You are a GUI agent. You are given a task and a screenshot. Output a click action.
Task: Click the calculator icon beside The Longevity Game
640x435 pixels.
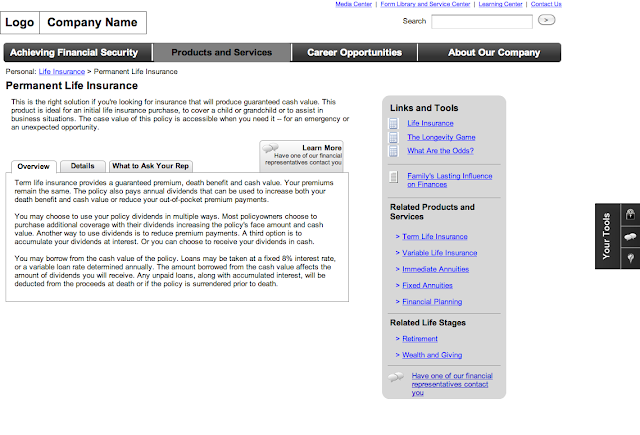(393, 138)
